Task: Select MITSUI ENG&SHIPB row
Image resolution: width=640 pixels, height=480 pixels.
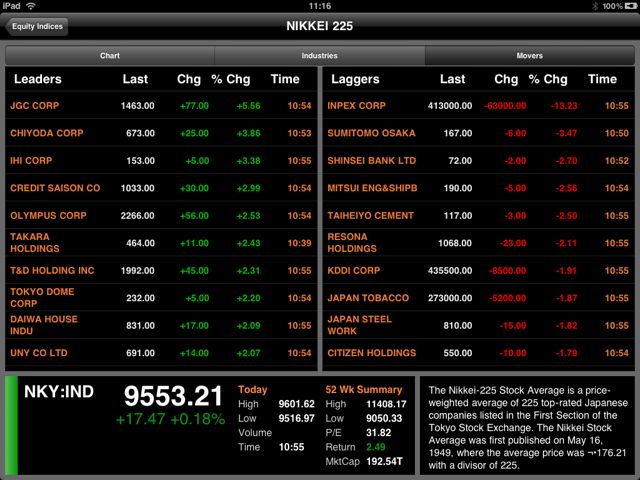Action: click(x=479, y=188)
